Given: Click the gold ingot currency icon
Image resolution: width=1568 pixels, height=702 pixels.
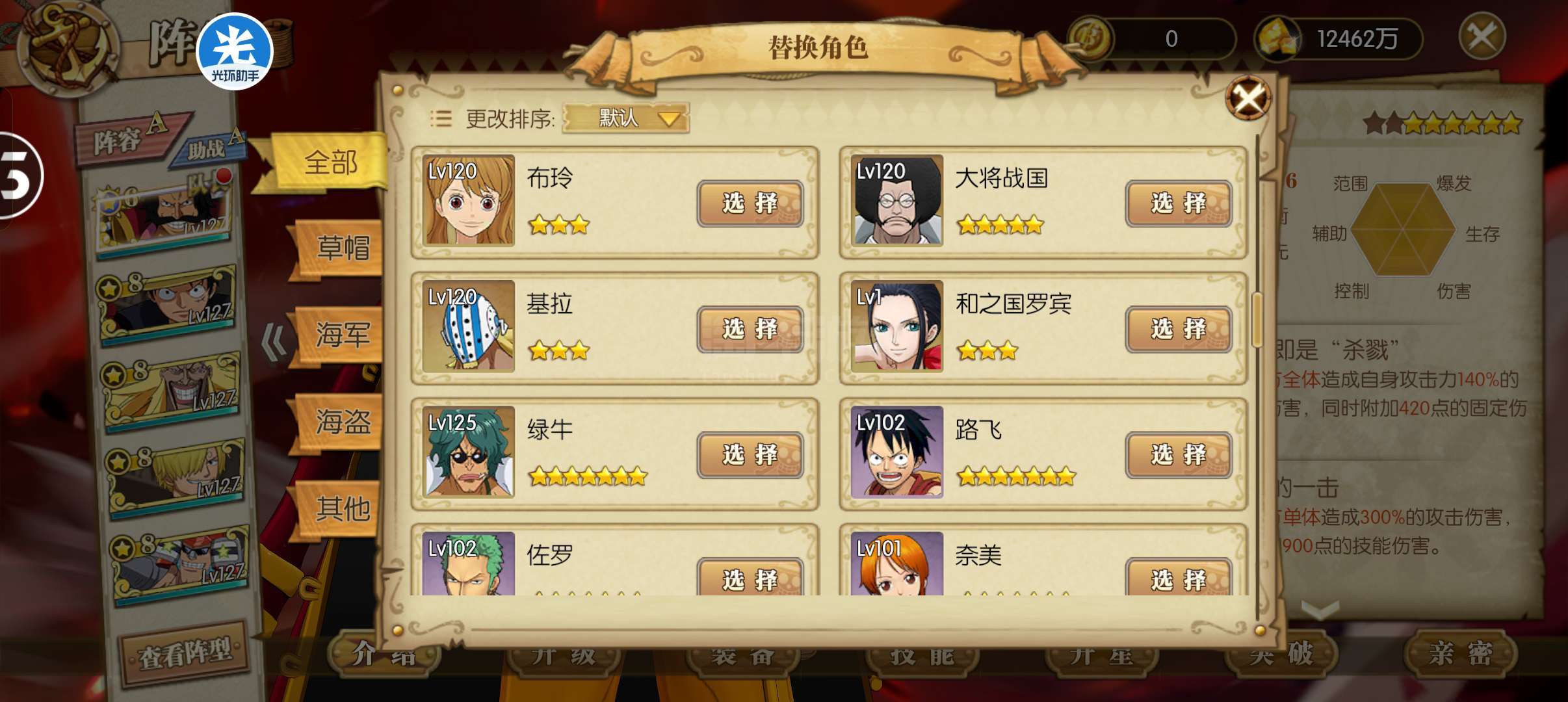Looking at the screenshot, I should [1278, 38].
